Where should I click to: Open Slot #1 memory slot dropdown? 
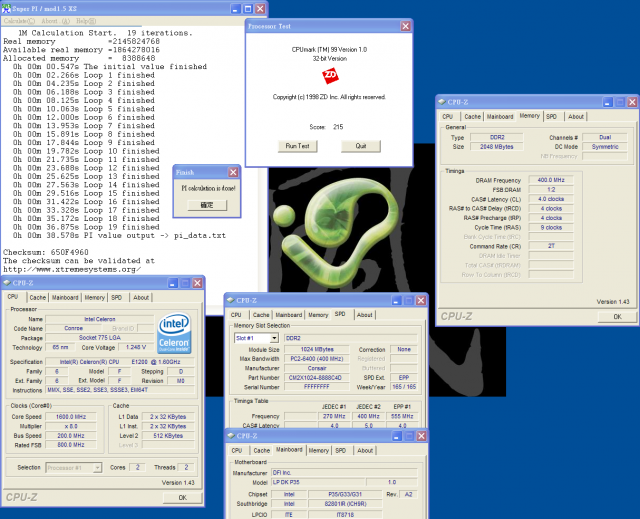(274, 338)
